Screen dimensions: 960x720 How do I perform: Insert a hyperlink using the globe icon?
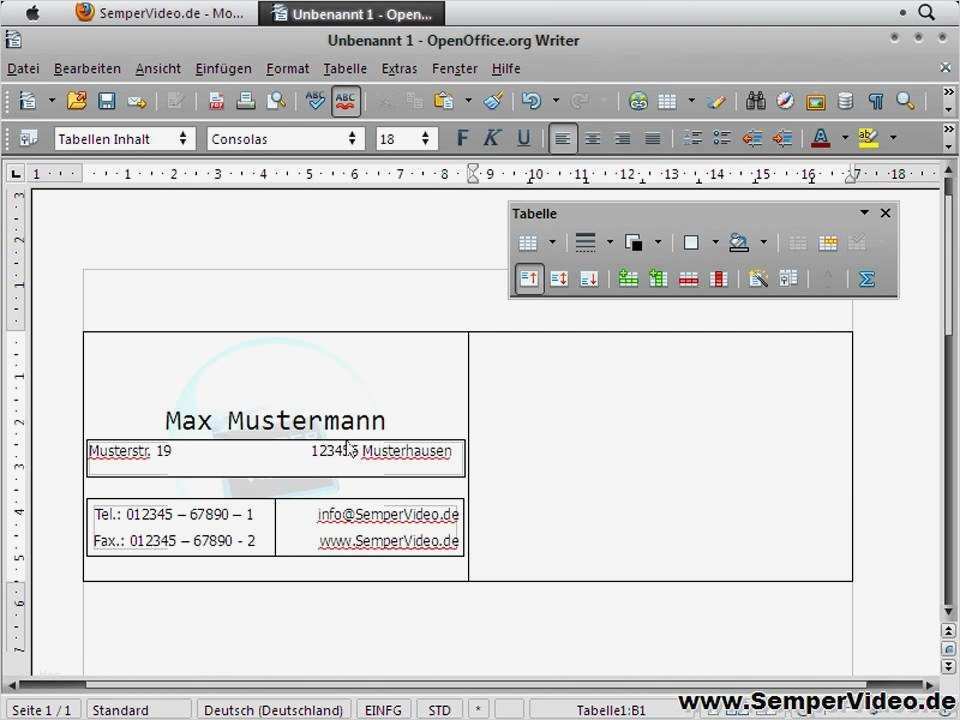tap(638, 101)
